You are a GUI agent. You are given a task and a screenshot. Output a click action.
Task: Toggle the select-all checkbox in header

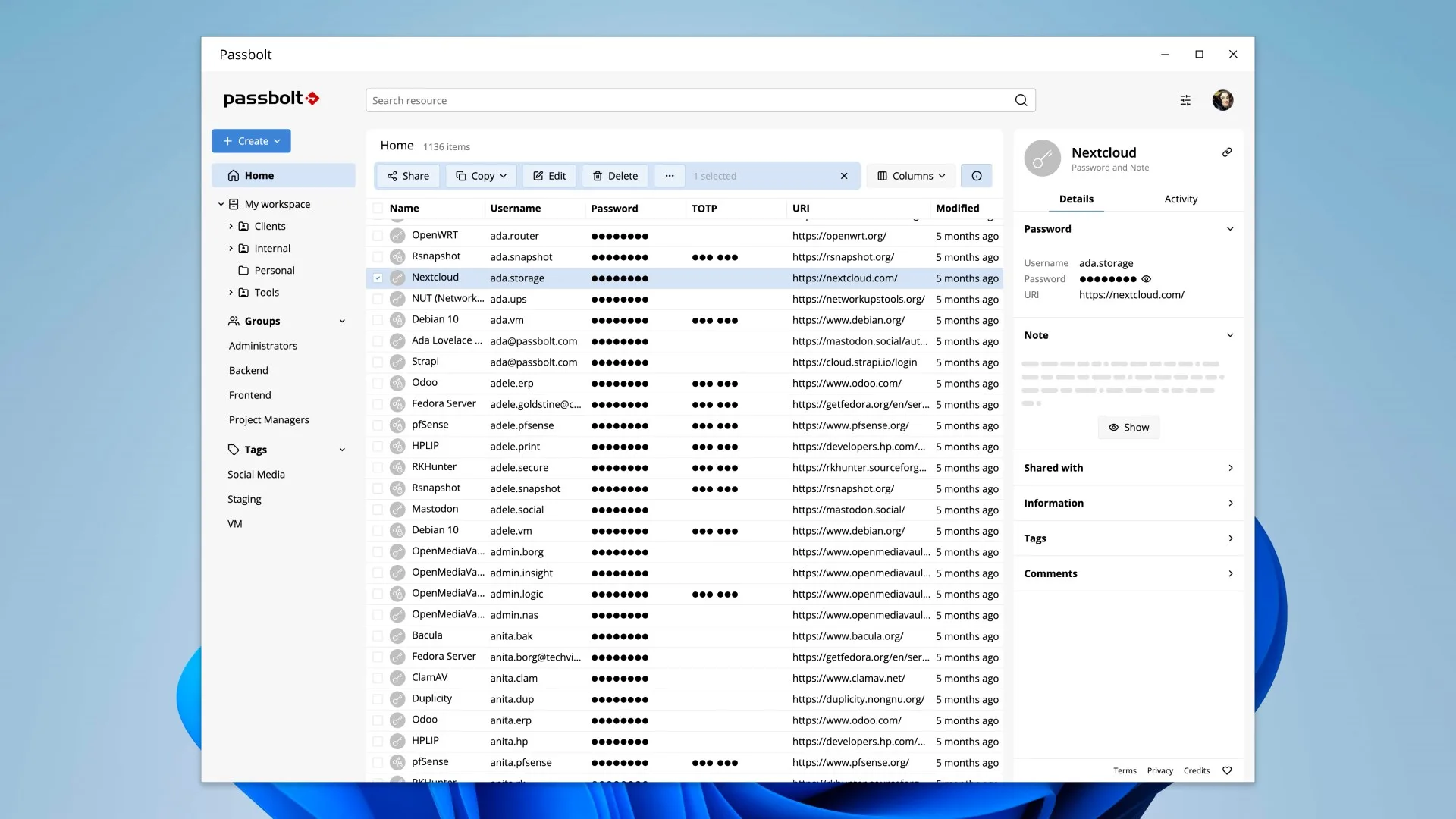(378, 209)
